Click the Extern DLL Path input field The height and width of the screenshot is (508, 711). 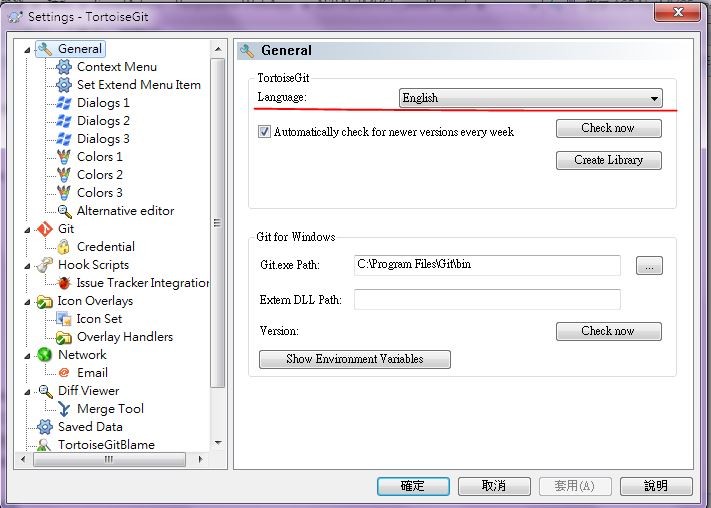coord(487,299)
